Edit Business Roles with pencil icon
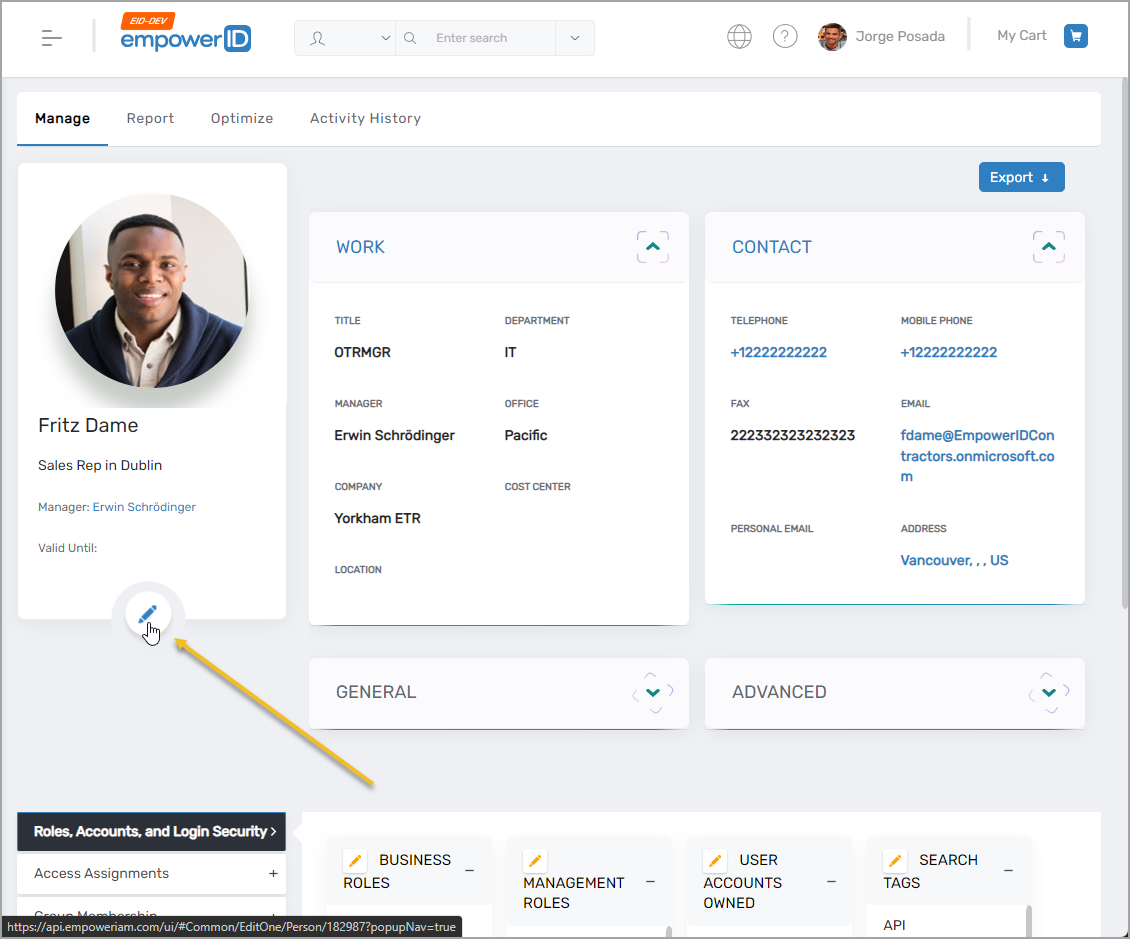Image resolution: width=1130 pixels, height=939 pixels. point(355,861)
